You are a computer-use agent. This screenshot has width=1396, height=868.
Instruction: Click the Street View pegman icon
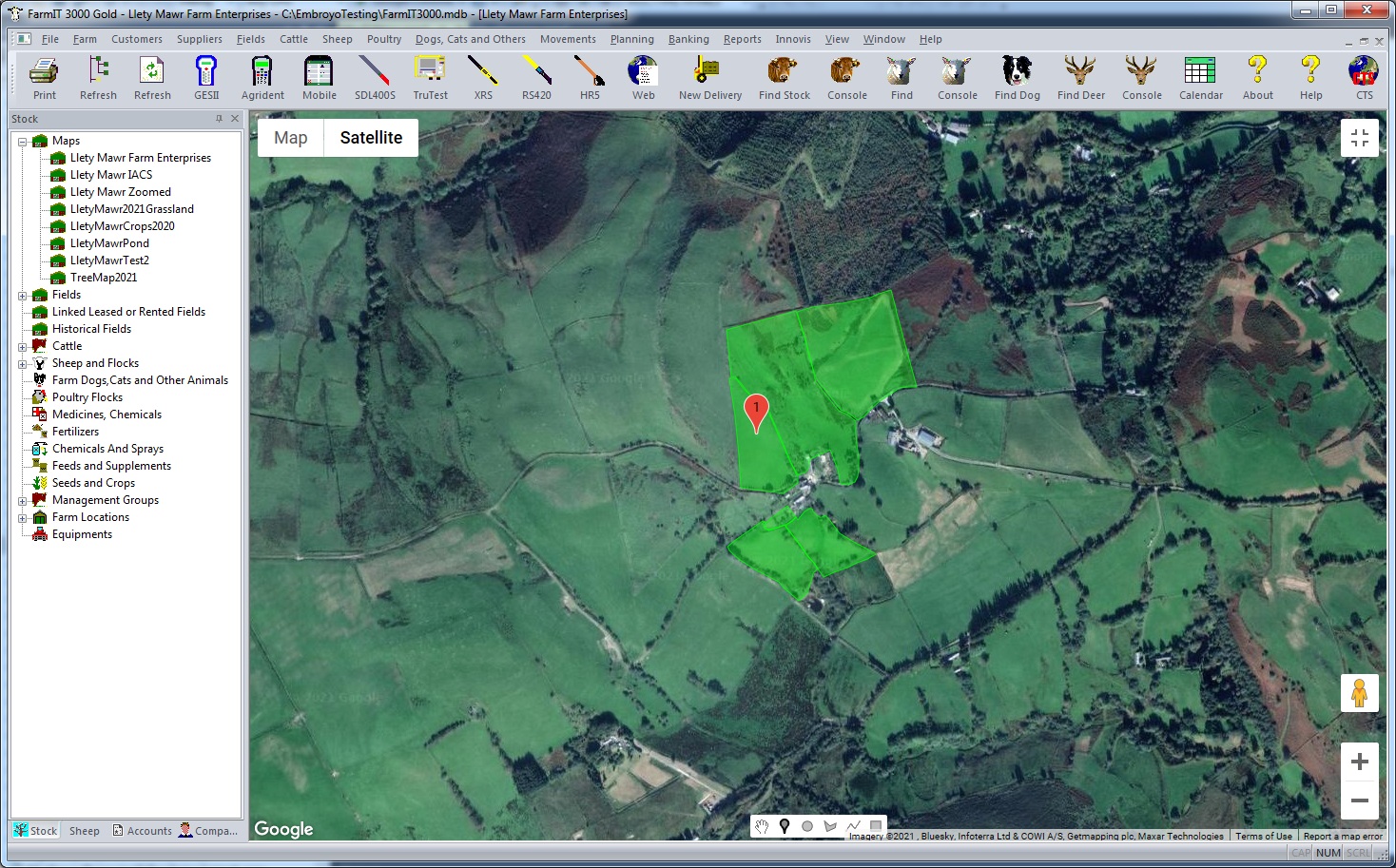[1360, 693]
